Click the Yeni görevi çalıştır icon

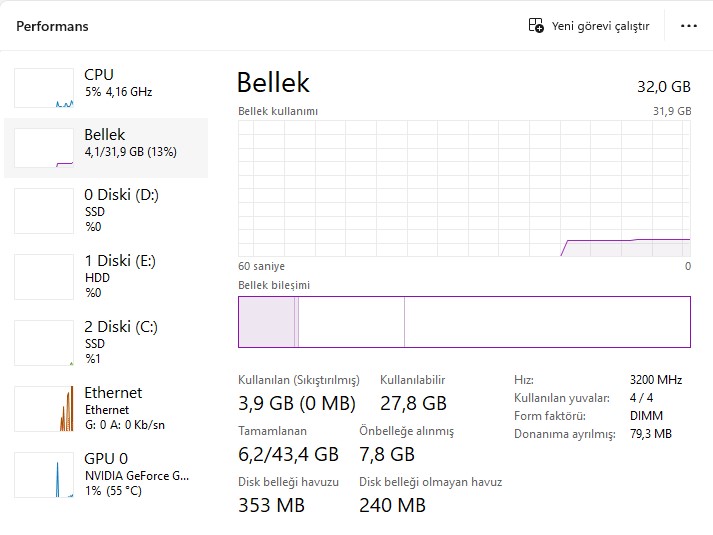pyautogui.click(x=536, y=25)
